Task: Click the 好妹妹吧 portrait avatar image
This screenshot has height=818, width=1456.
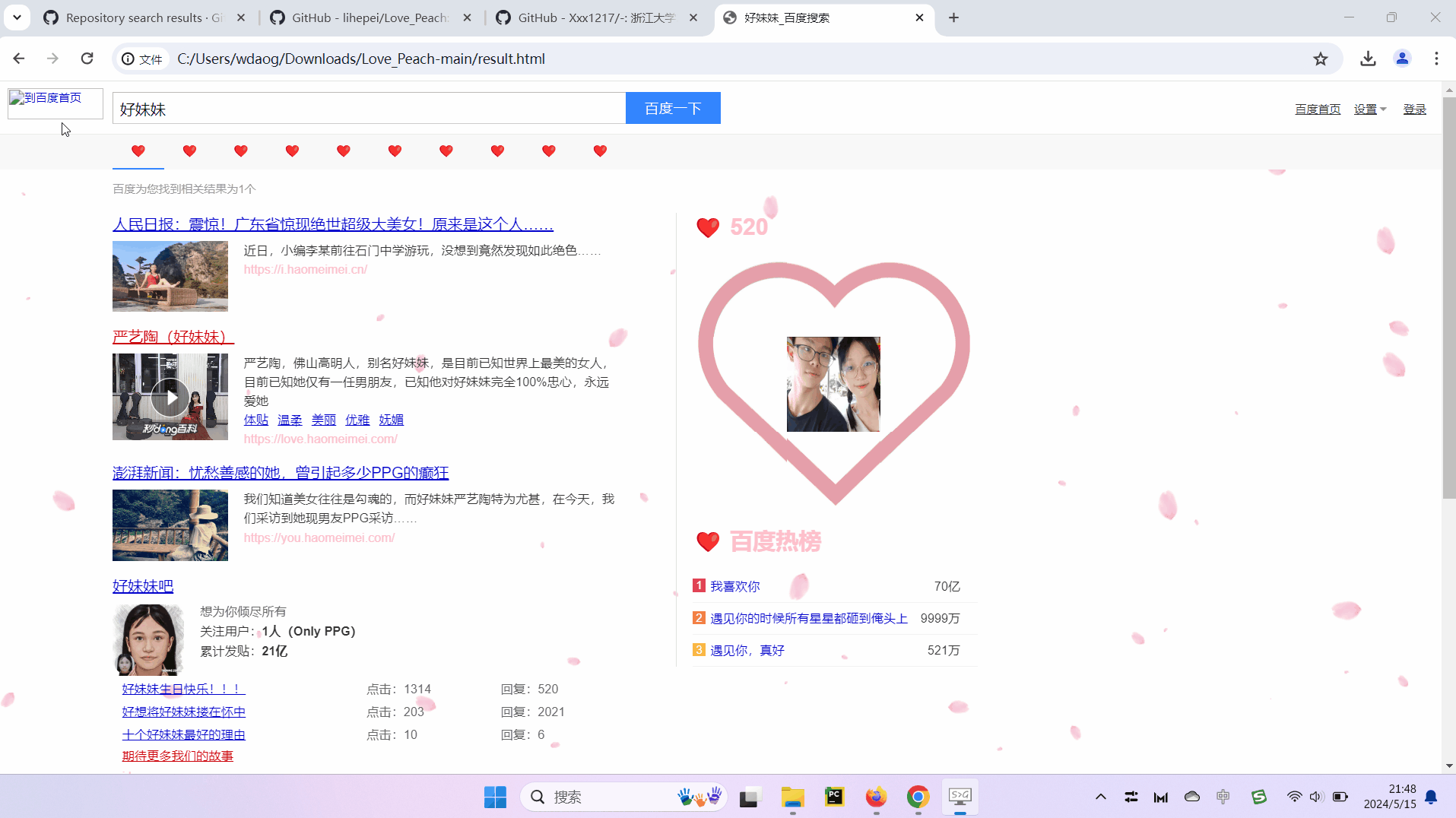Action: coord(149,639)
